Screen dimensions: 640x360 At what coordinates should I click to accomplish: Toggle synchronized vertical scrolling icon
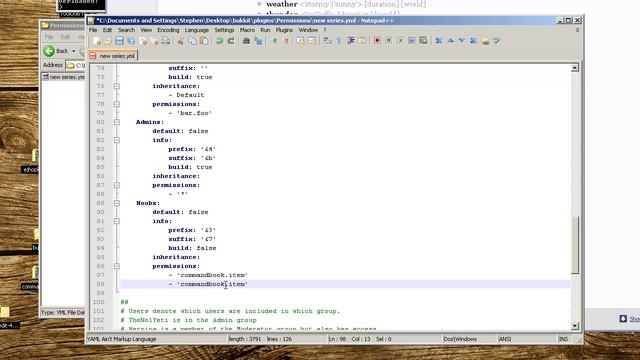(x=300, y=41)
